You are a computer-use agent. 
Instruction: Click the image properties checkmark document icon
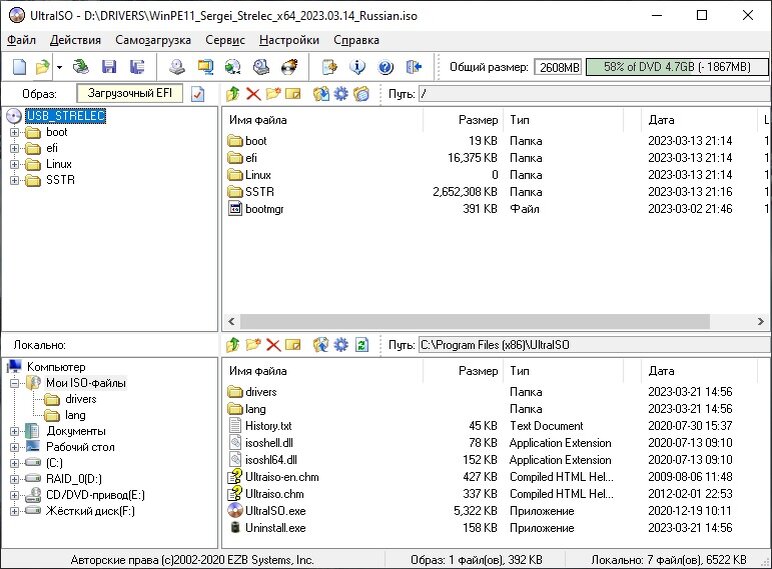click(x=197, y=94)
